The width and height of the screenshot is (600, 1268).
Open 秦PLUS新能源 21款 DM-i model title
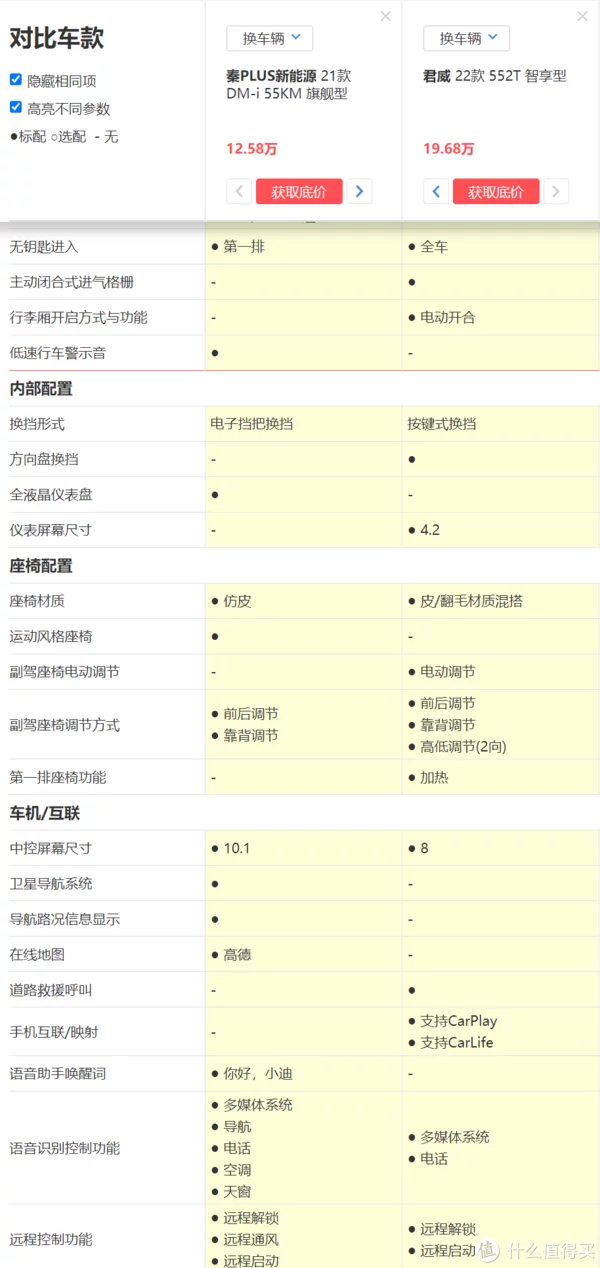[x=289, y=85]
